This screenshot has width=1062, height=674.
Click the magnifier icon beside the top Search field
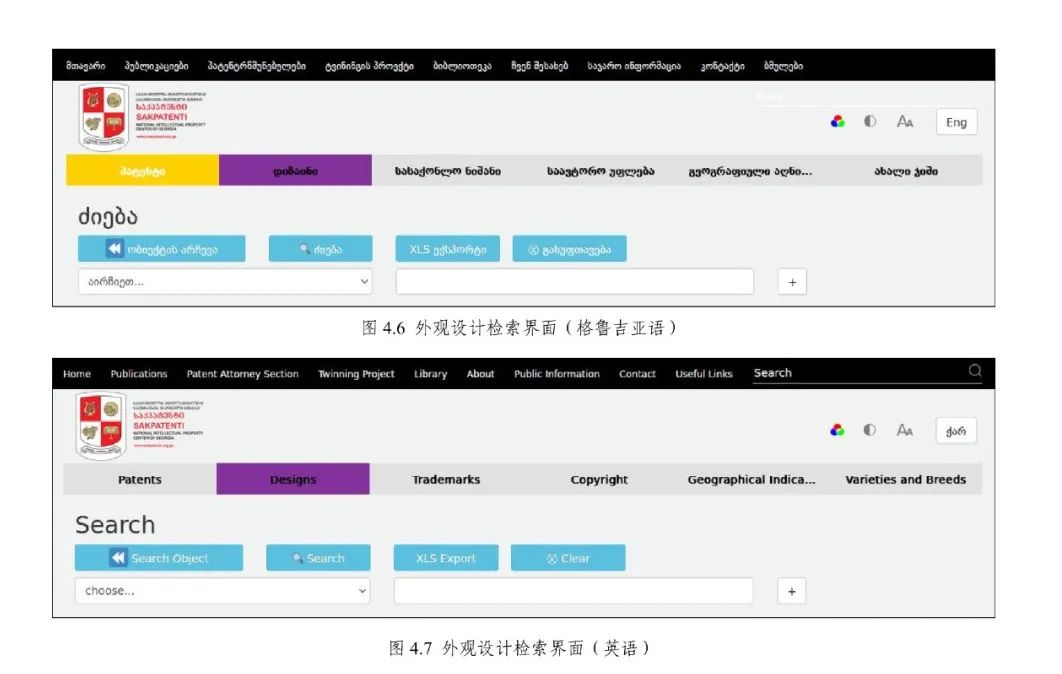[974, 371]
